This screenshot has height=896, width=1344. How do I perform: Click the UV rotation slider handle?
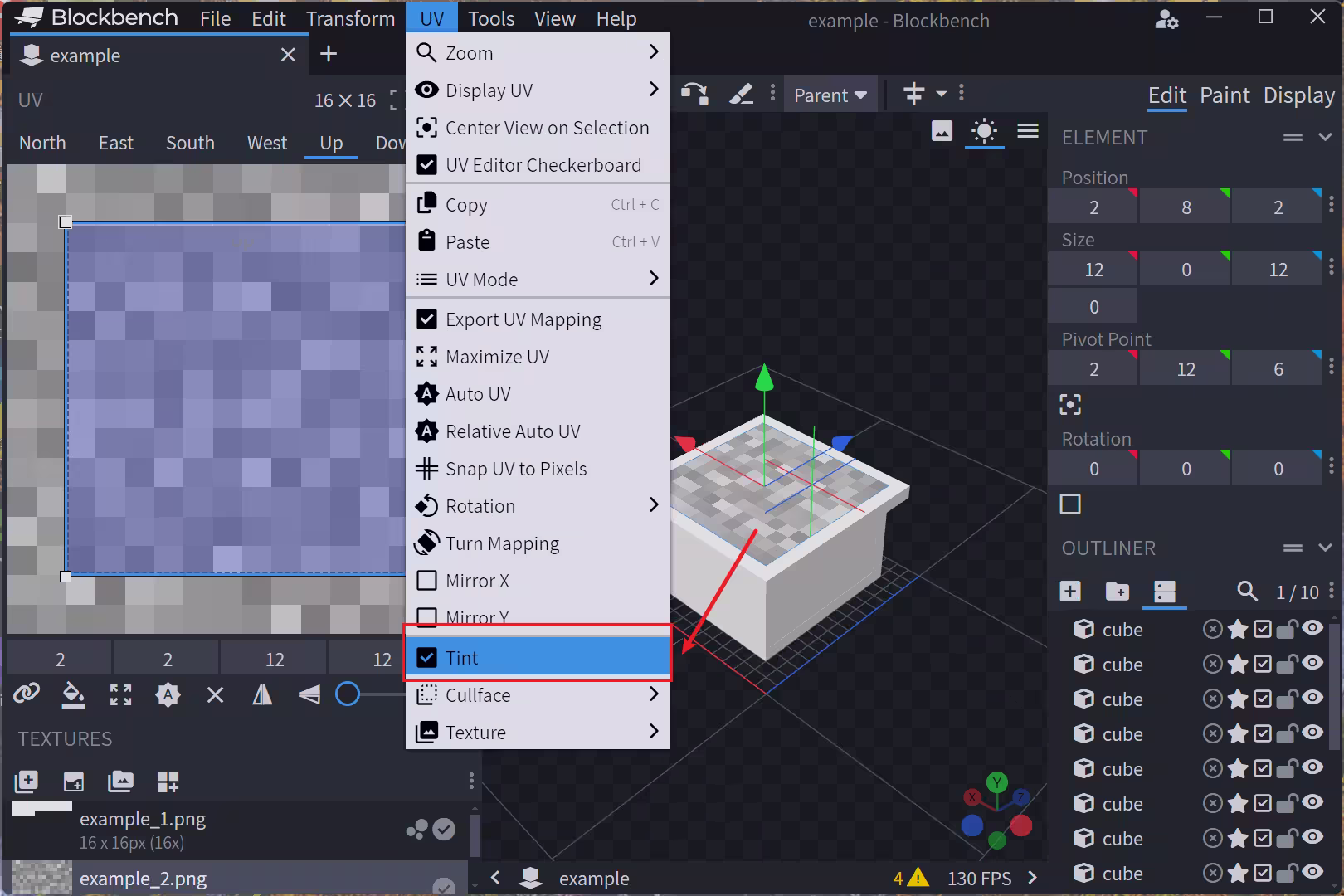coord(348,694)
